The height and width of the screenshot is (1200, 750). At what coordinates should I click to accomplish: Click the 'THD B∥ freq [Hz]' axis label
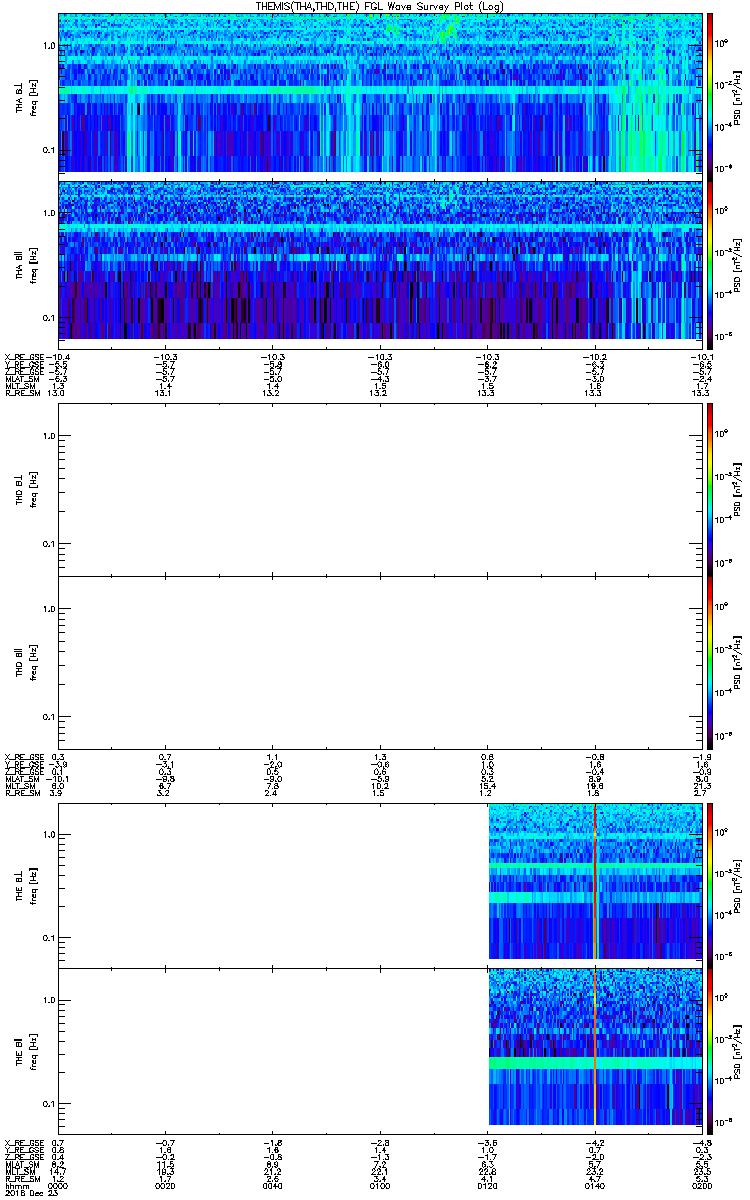(x=26, y=661)
